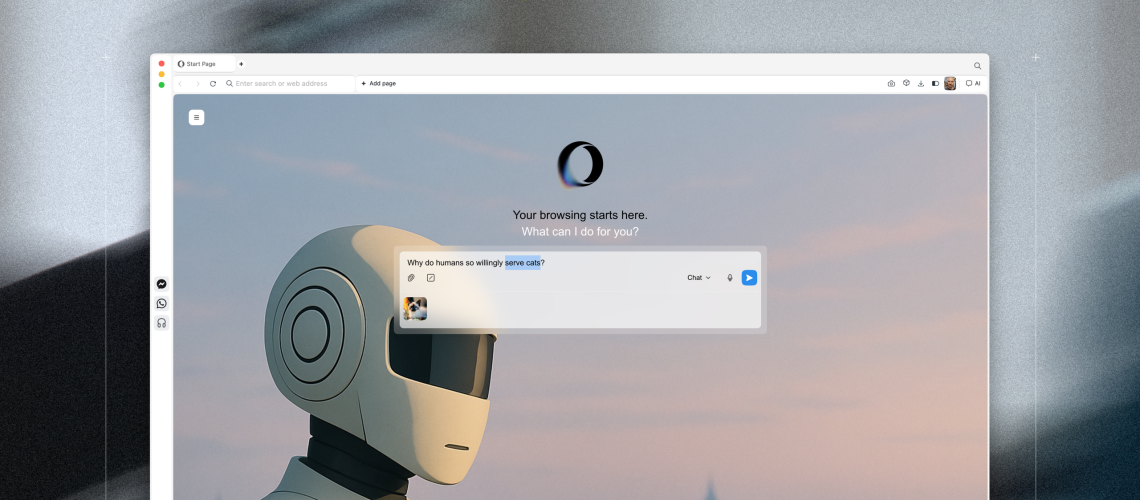
Task: Open the extensions cube icon
Action: pyautogui.click(x=906, y=83)
